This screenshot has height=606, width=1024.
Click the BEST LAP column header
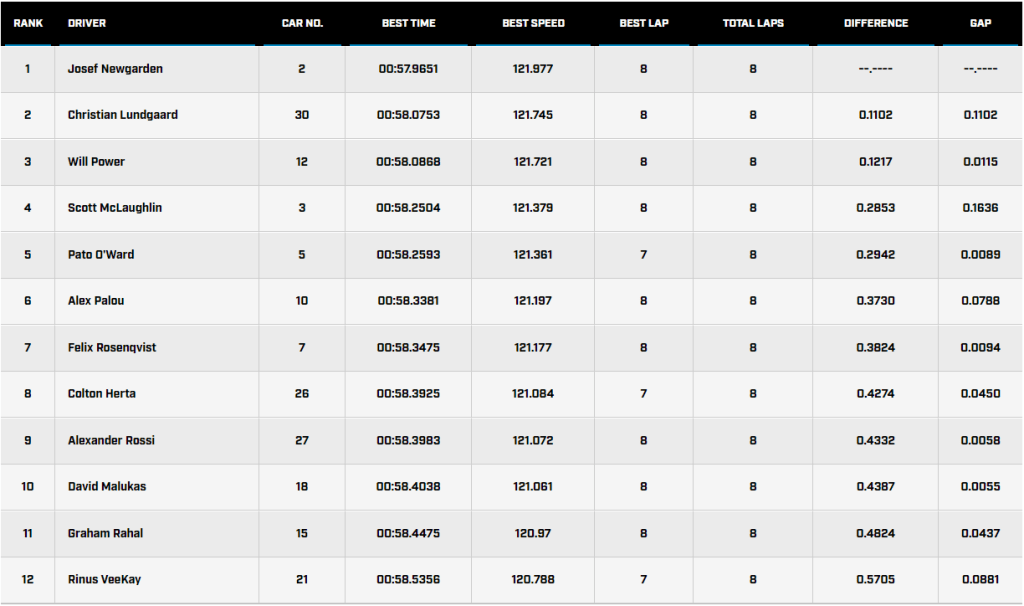(644, 23)
